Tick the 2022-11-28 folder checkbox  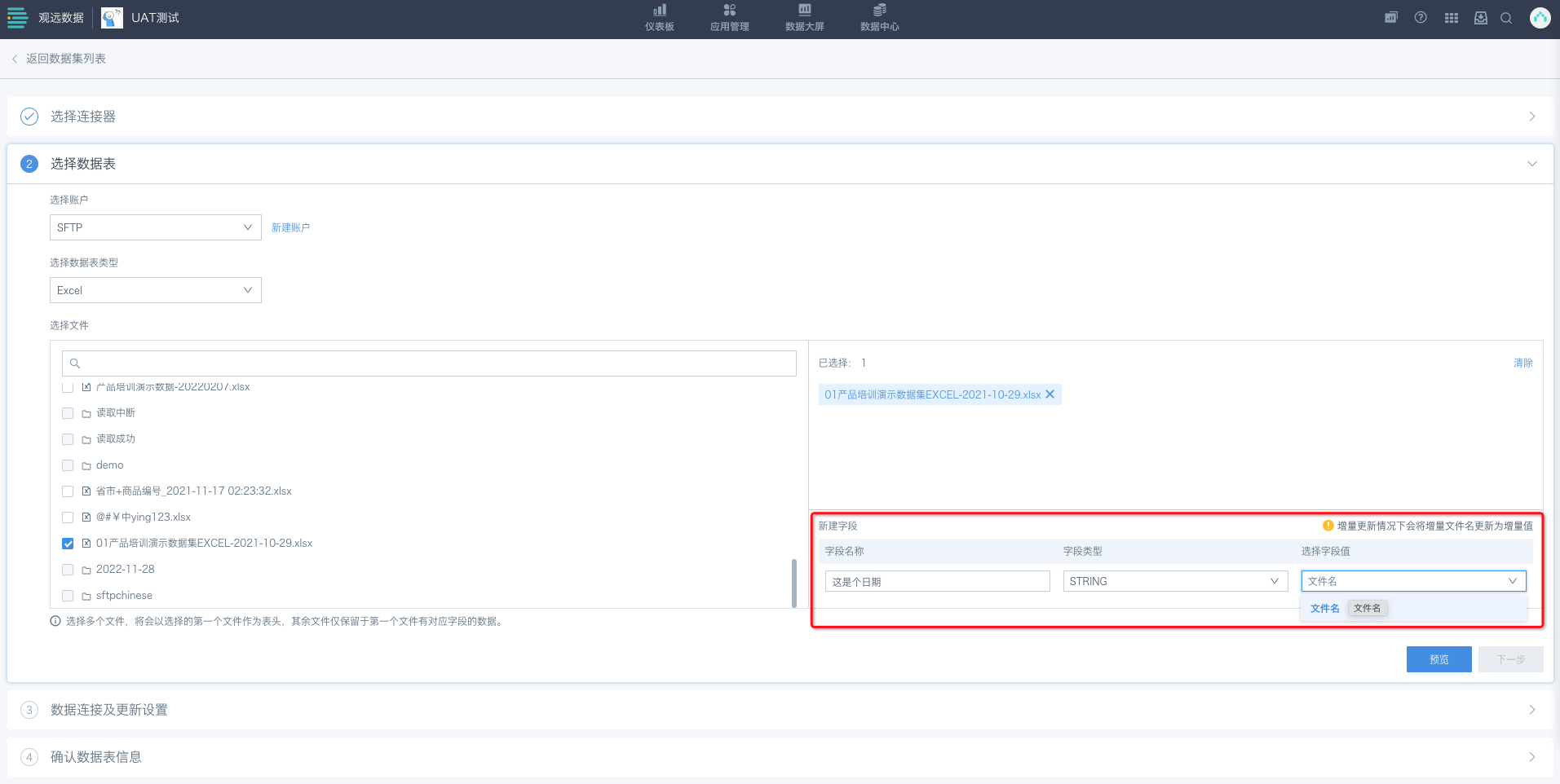(68, 570)
